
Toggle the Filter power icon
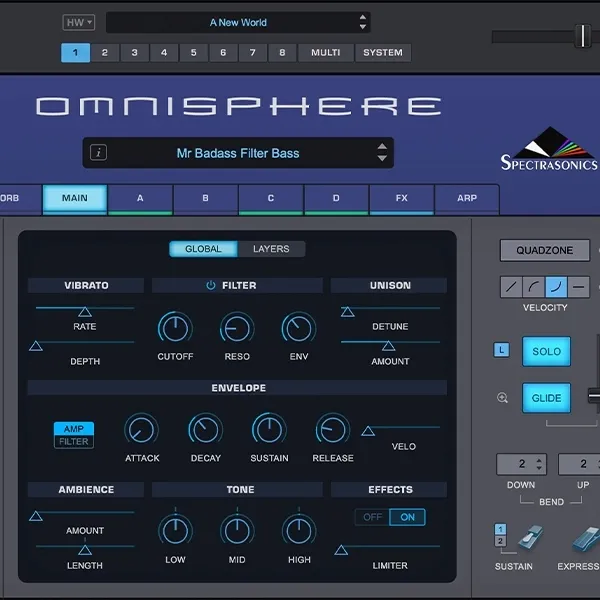click(x=211, y=286)
